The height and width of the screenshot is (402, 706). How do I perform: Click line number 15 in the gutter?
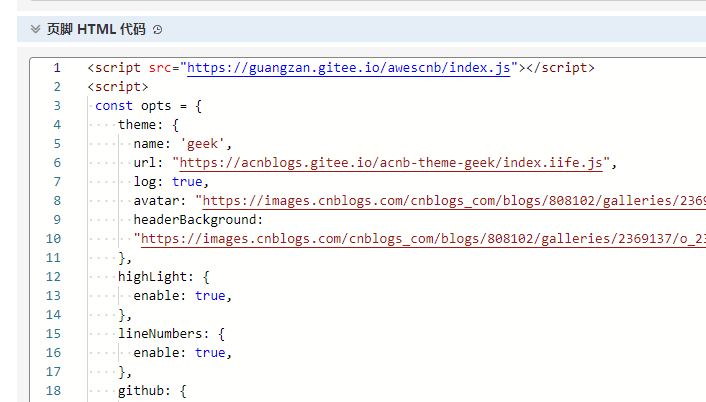[53, 334]
